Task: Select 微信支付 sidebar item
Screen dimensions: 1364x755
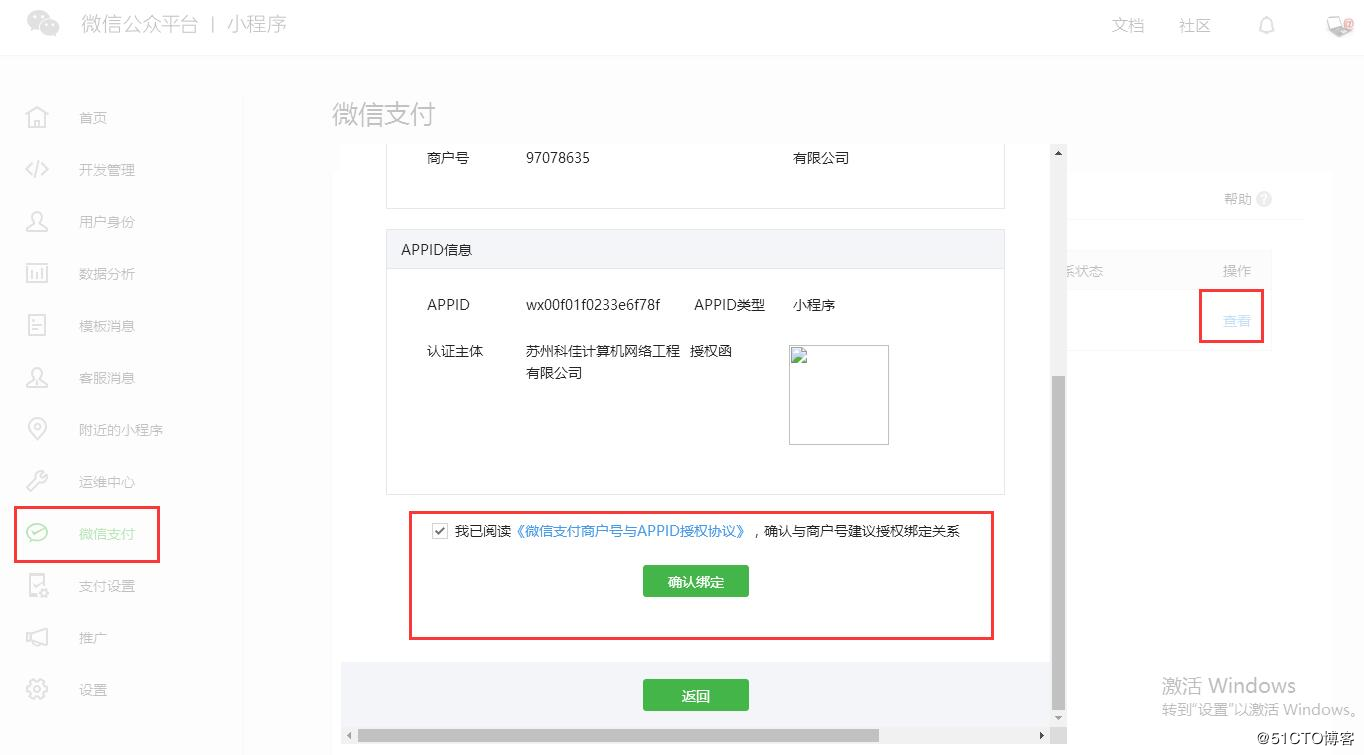Action: [x=107, y=534]
